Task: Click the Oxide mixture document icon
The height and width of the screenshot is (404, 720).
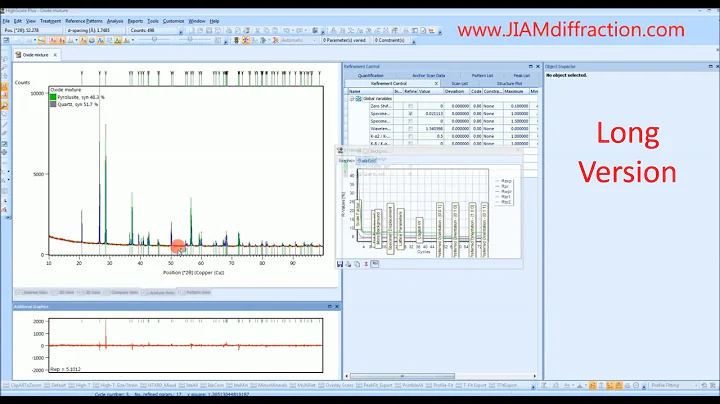Action: point(18,55)
